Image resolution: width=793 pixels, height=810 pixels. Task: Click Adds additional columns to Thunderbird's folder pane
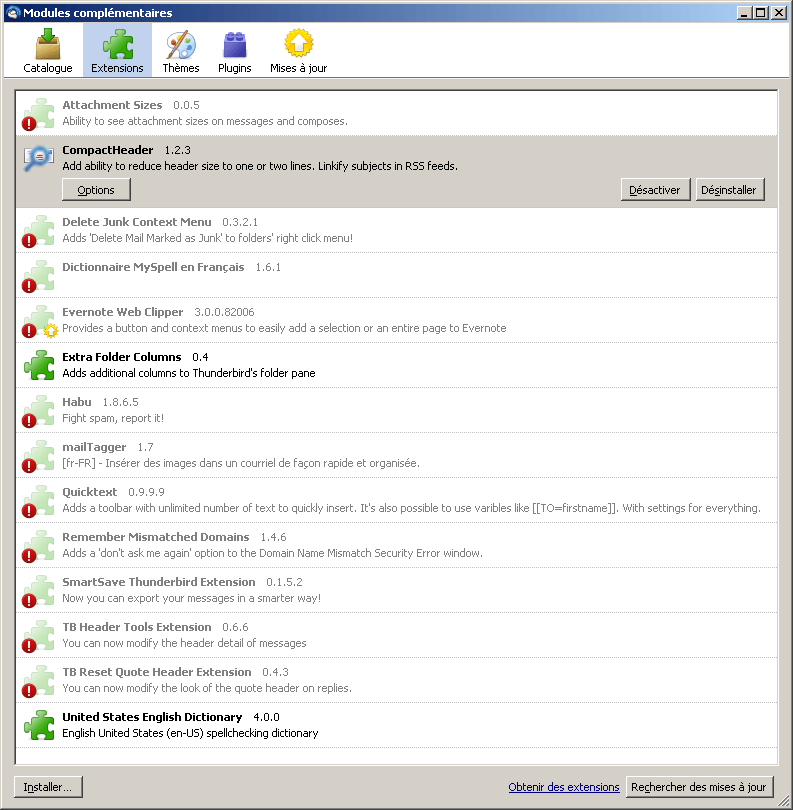[189, 373]
